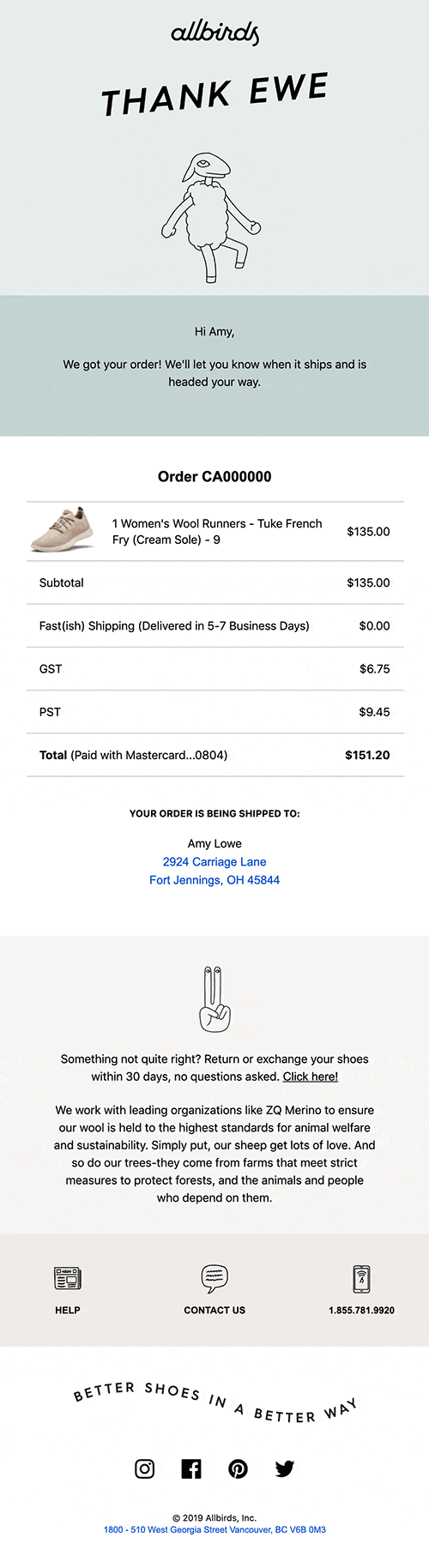Click the peace sign hand illustration
429x1568 pixels.
214,999
